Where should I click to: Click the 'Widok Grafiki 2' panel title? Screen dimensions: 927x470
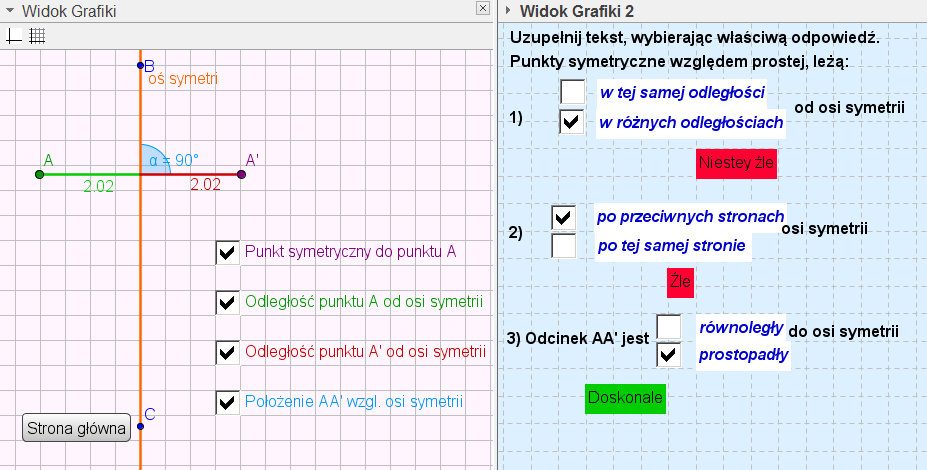(577, 11)
